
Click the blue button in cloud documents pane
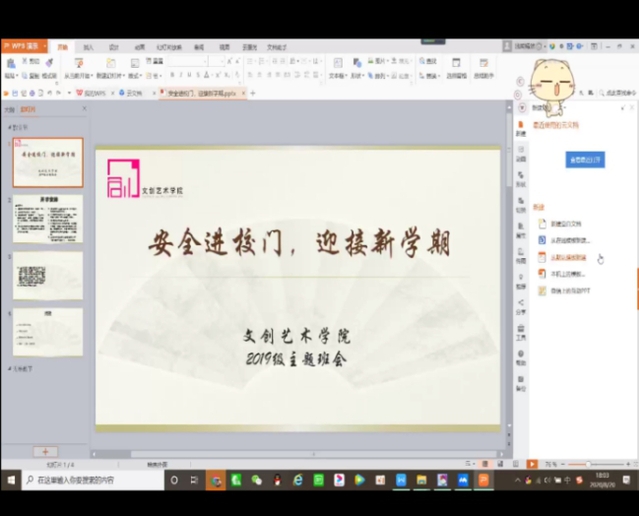pos(585,160)
